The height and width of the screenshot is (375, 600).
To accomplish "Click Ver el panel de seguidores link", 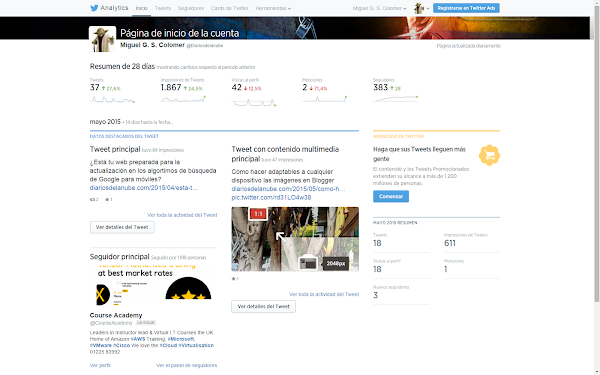I will tap(187, 365).
